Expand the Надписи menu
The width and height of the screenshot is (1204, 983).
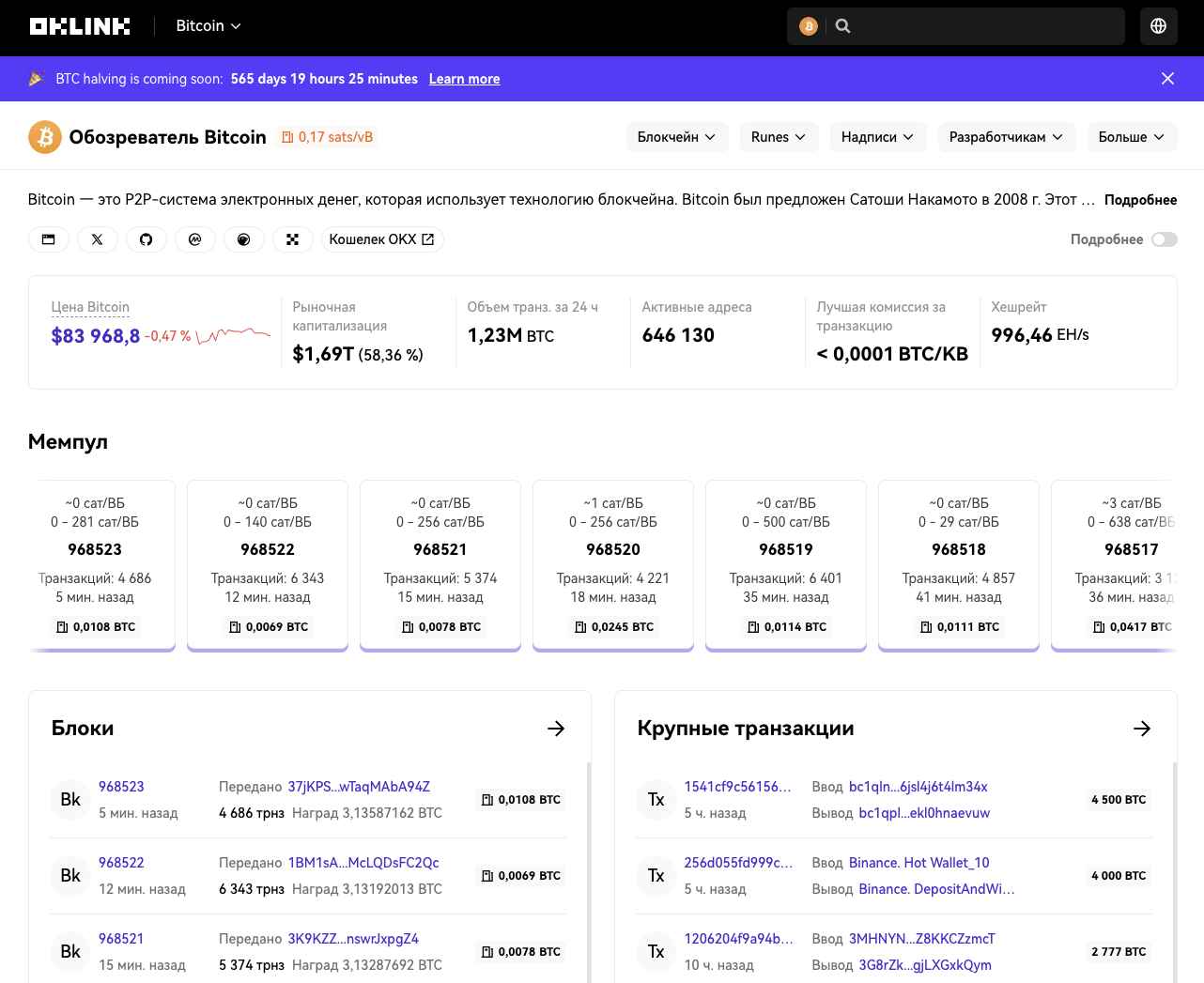pos(877,137)
